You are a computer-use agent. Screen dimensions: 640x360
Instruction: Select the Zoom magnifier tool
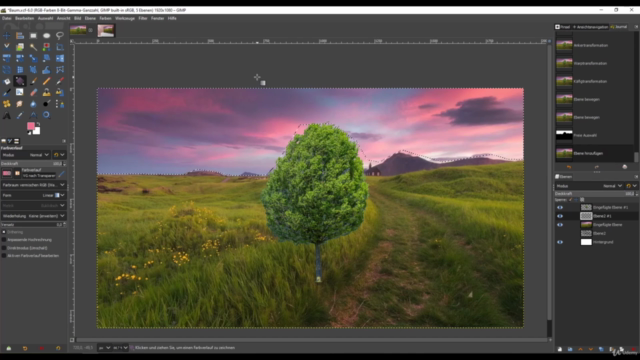click(47, 116)
